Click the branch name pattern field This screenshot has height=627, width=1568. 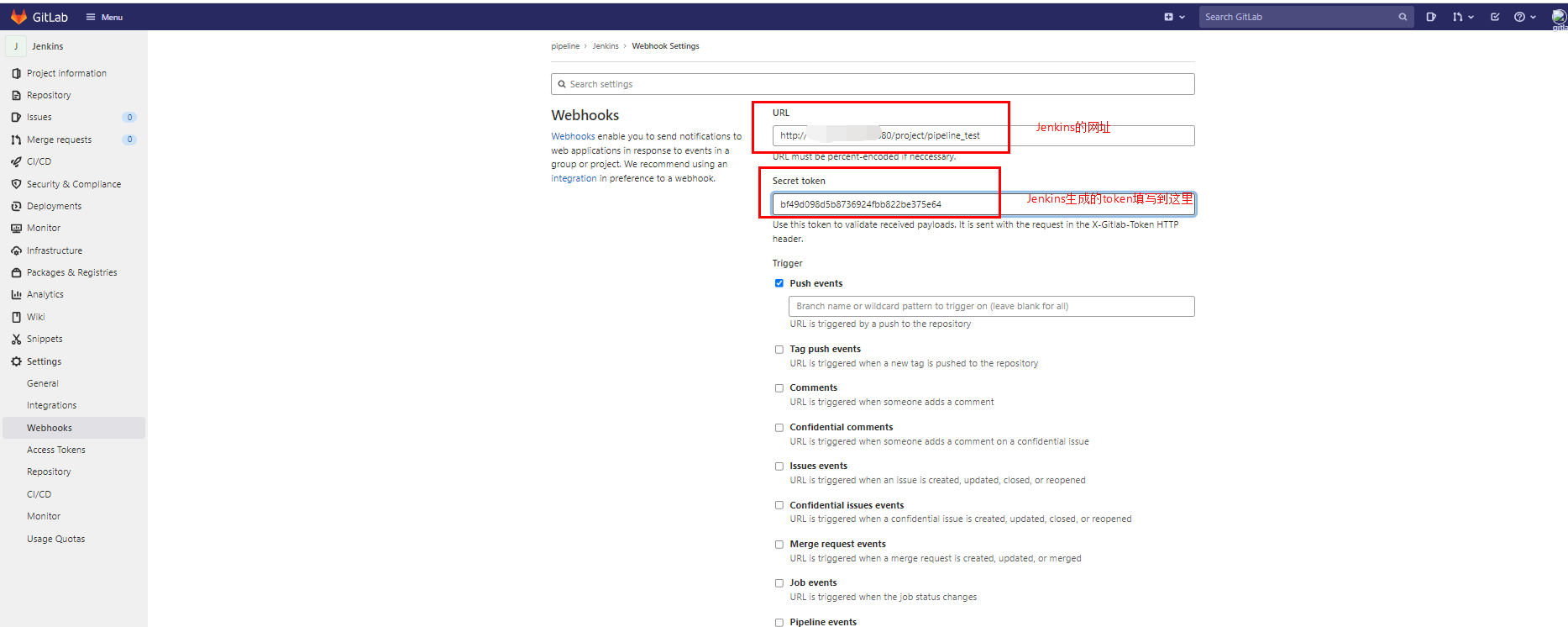point(991,306)
